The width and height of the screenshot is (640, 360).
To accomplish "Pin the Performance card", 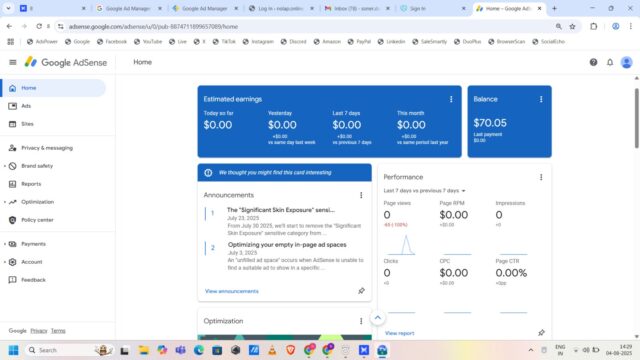I will click(541, 333).
